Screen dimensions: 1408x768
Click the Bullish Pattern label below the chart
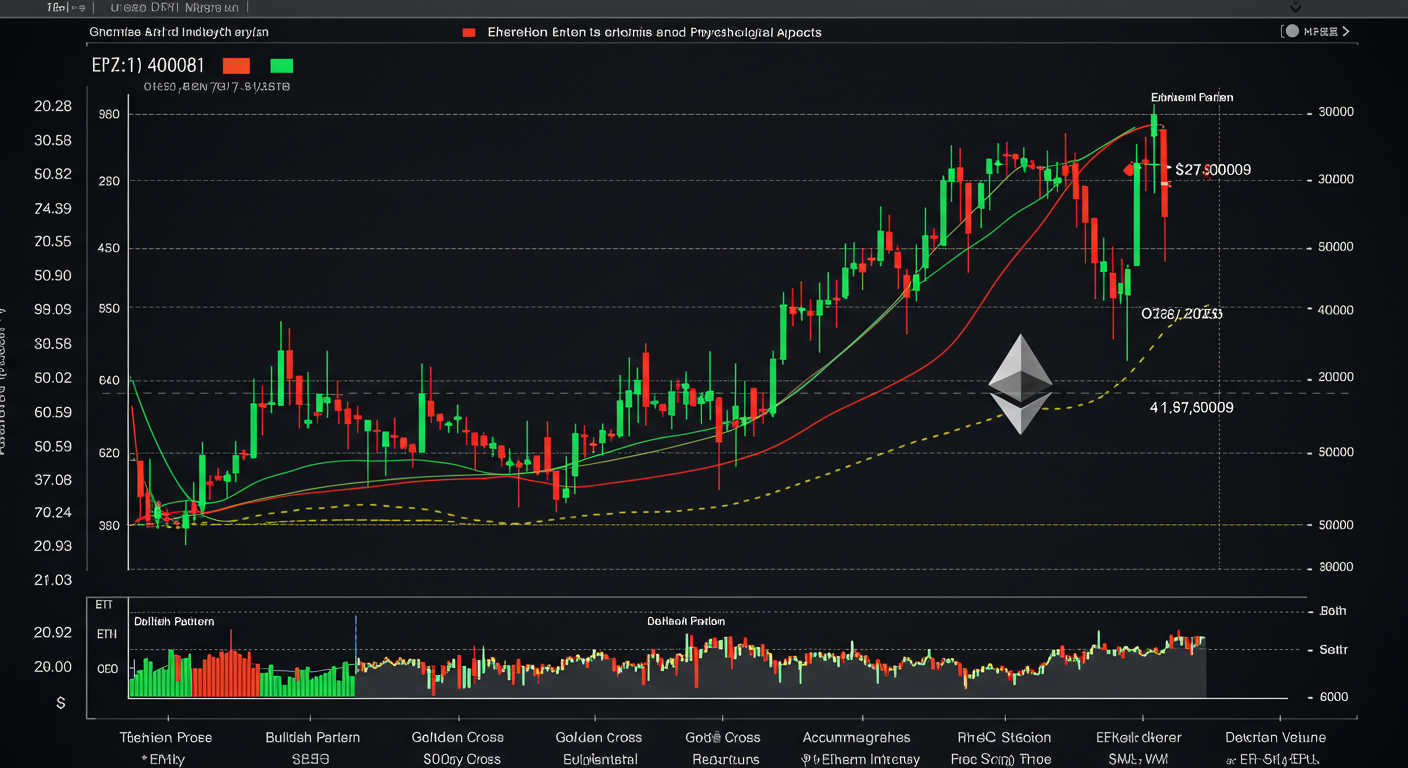(x=312, y=737)
